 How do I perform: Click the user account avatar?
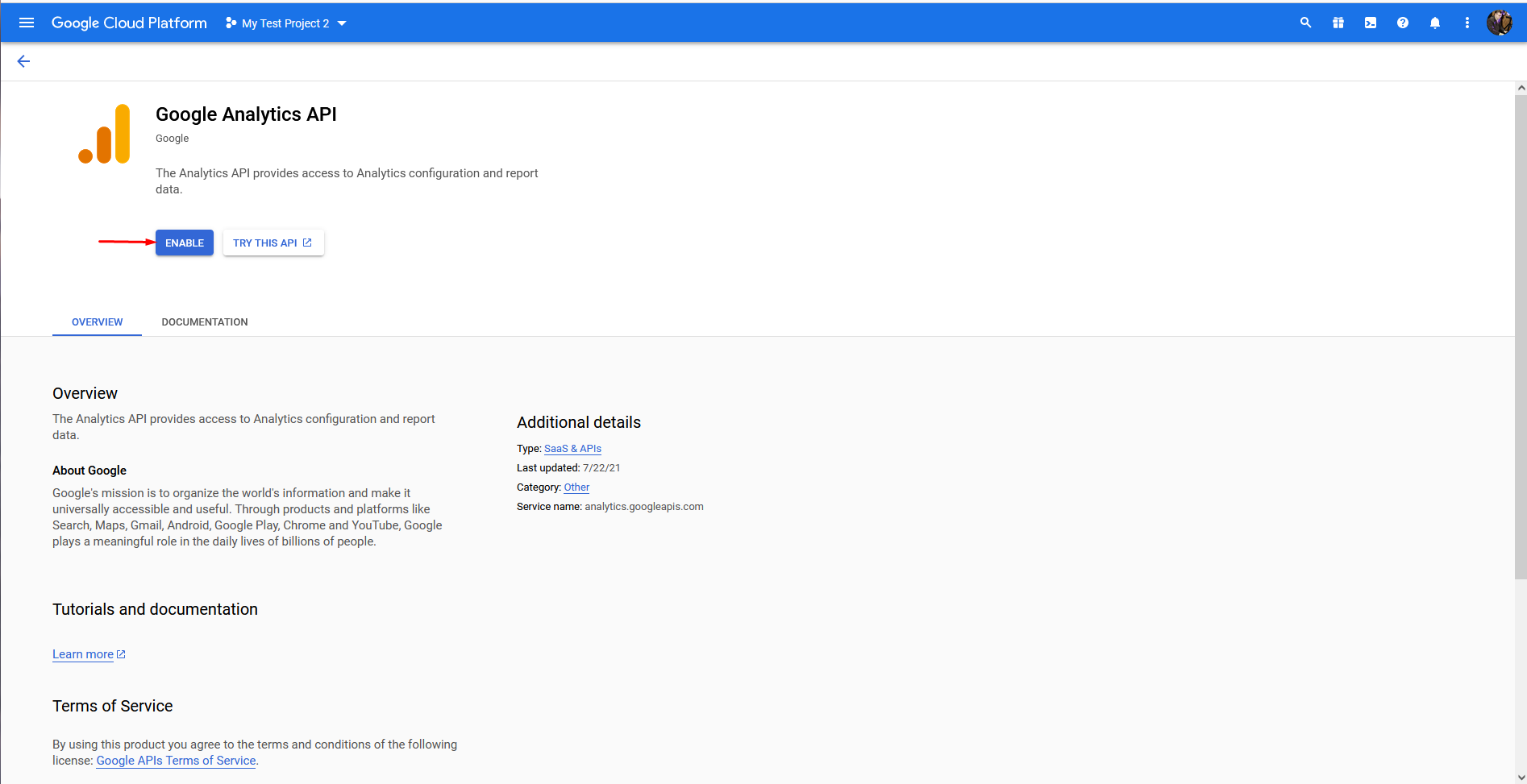(1499, 23)
